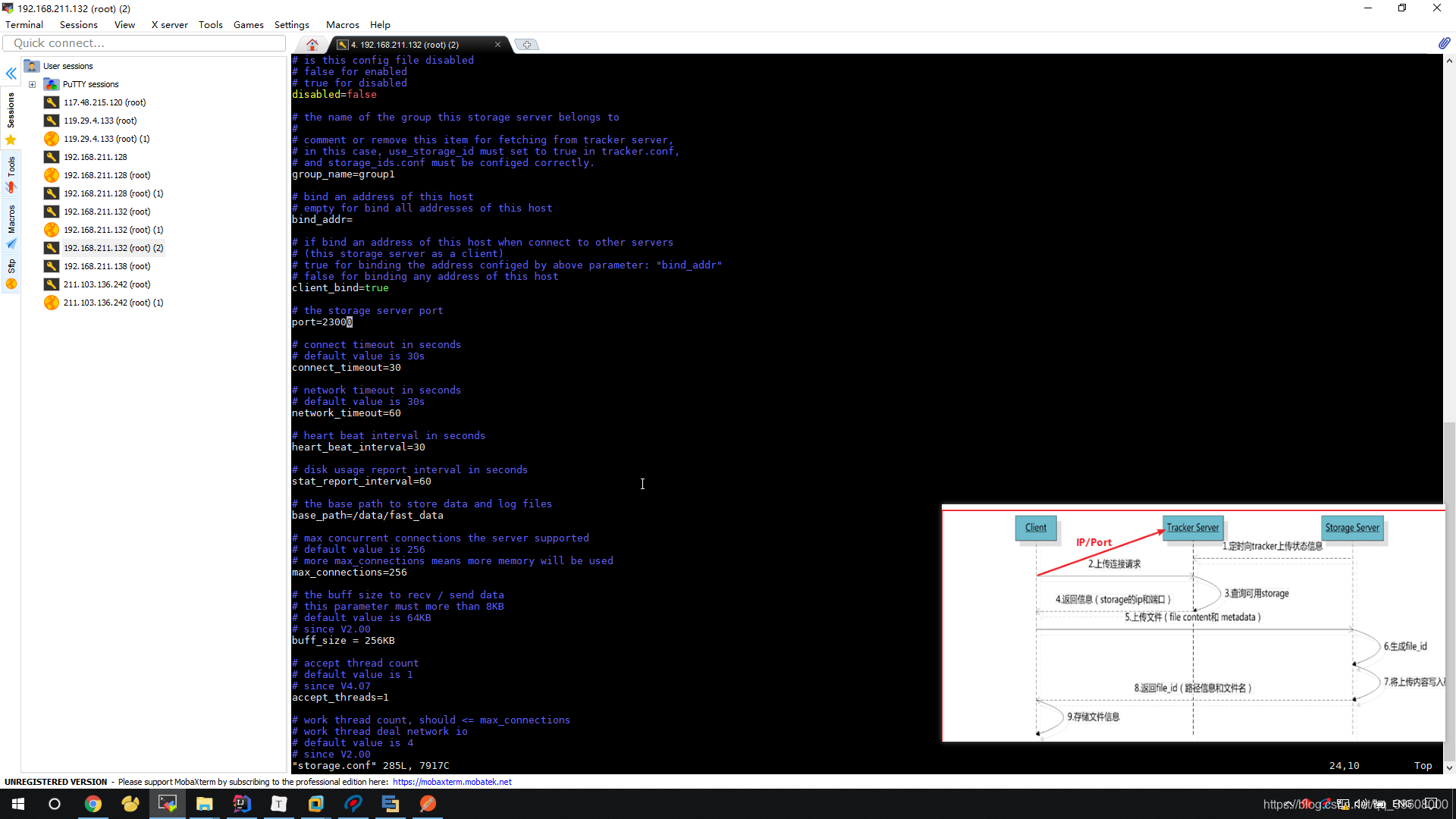Click the Terminal menu item
Screen dimensions: 1456x819
point(23,24)
